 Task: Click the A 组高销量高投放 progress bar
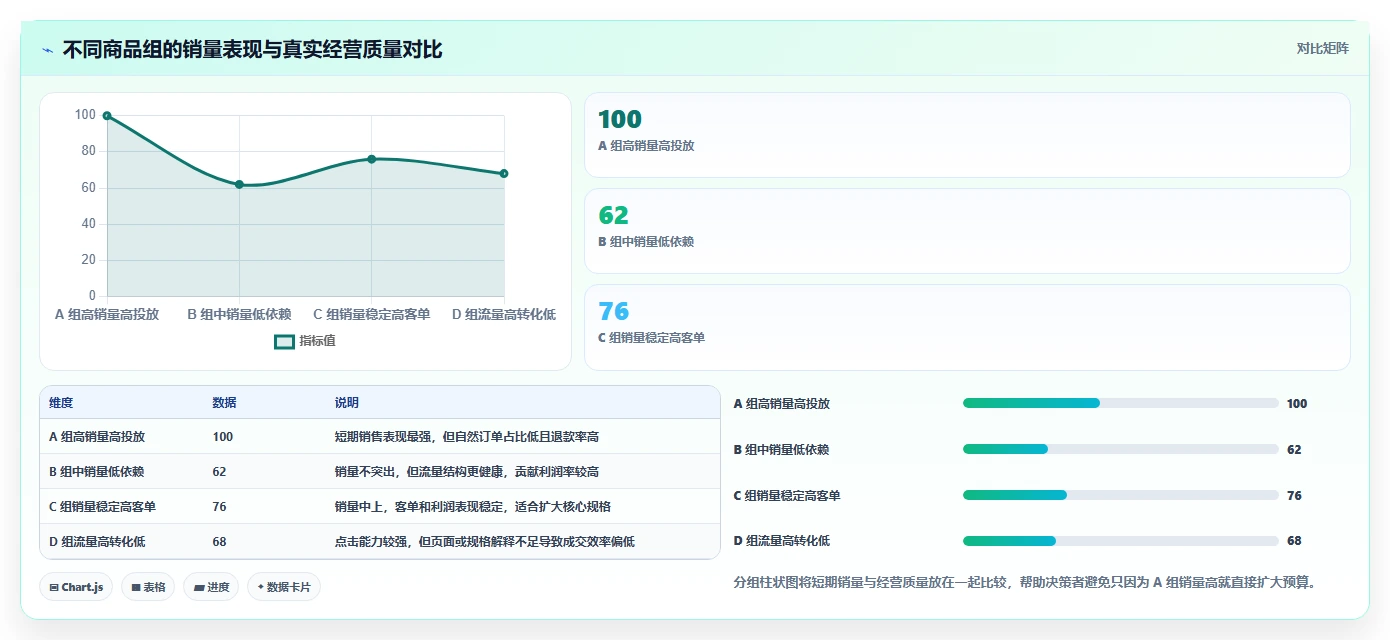coord(1120,403)
